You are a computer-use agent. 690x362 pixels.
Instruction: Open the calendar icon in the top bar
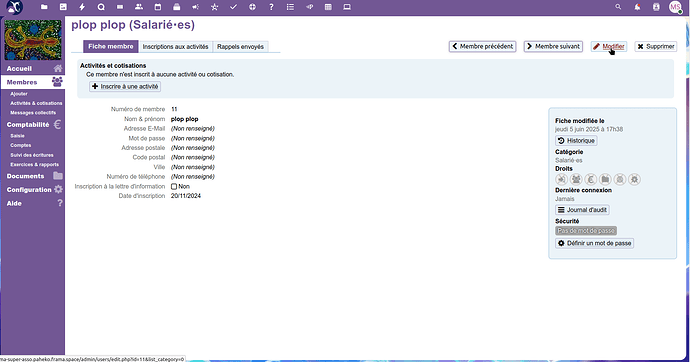click(158, 7)
